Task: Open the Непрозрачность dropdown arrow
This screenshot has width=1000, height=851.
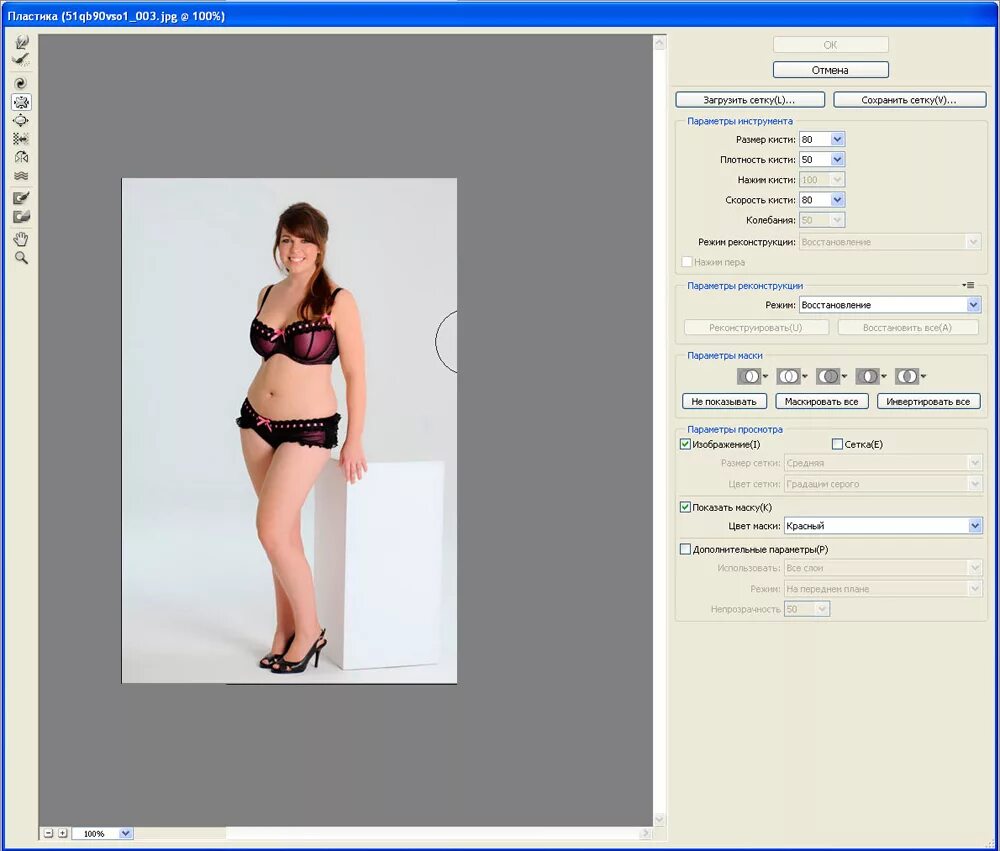Action: 822,609
